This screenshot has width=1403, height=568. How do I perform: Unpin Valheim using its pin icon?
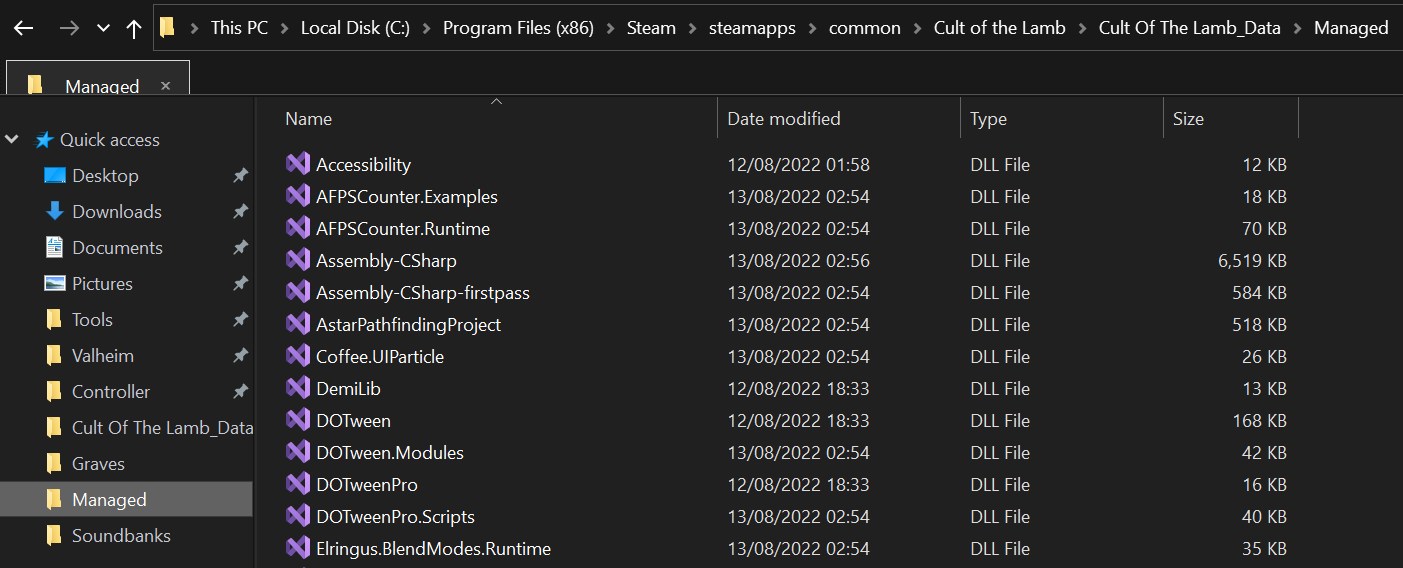pos(240,356)
